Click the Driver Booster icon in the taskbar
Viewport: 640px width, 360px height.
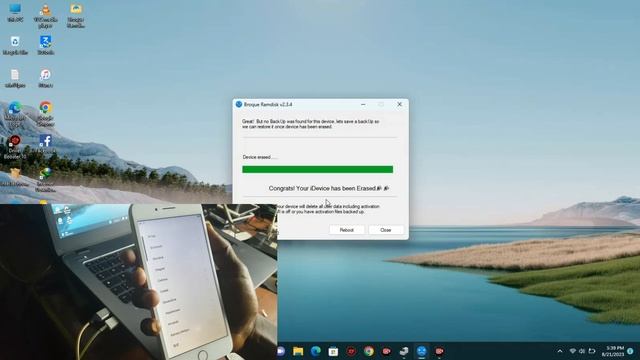(351, 351)
